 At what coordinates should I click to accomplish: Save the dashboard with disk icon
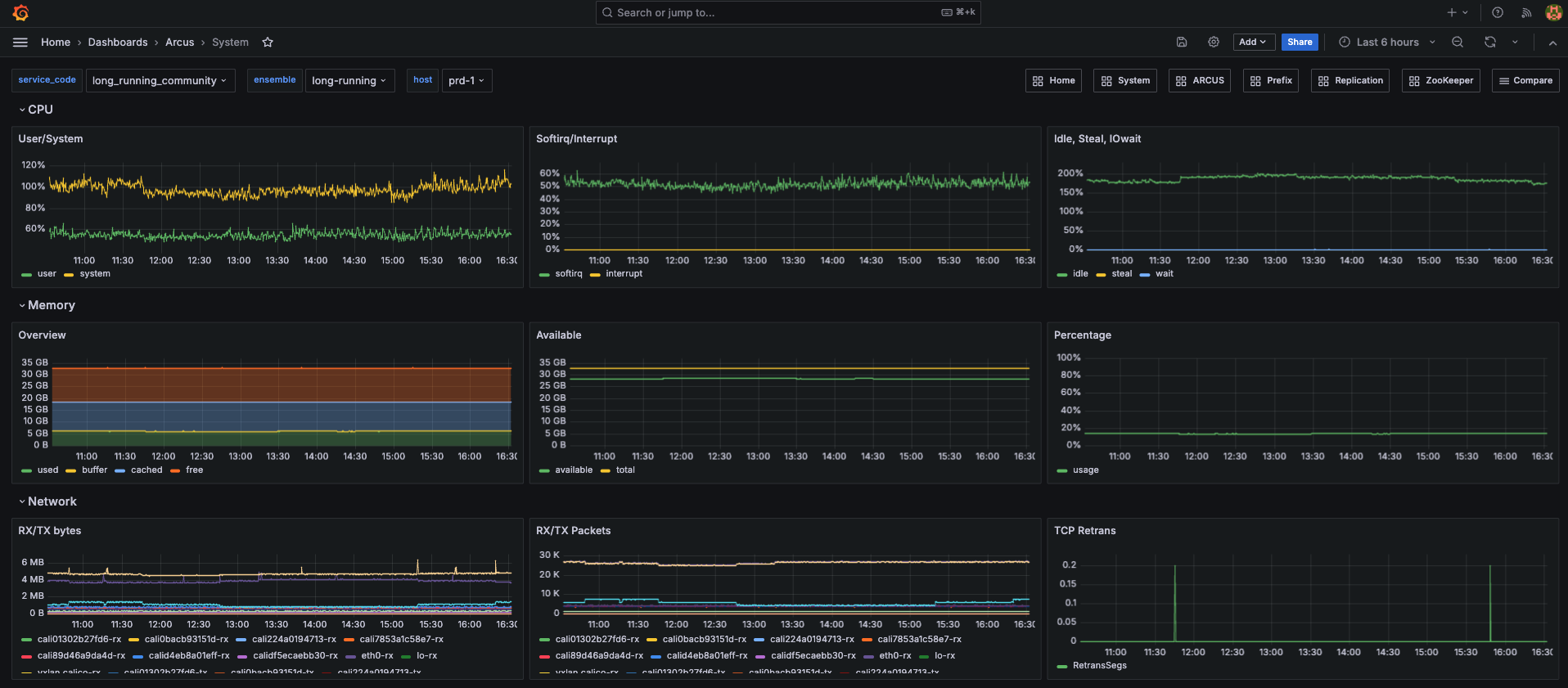point(1182,43)
